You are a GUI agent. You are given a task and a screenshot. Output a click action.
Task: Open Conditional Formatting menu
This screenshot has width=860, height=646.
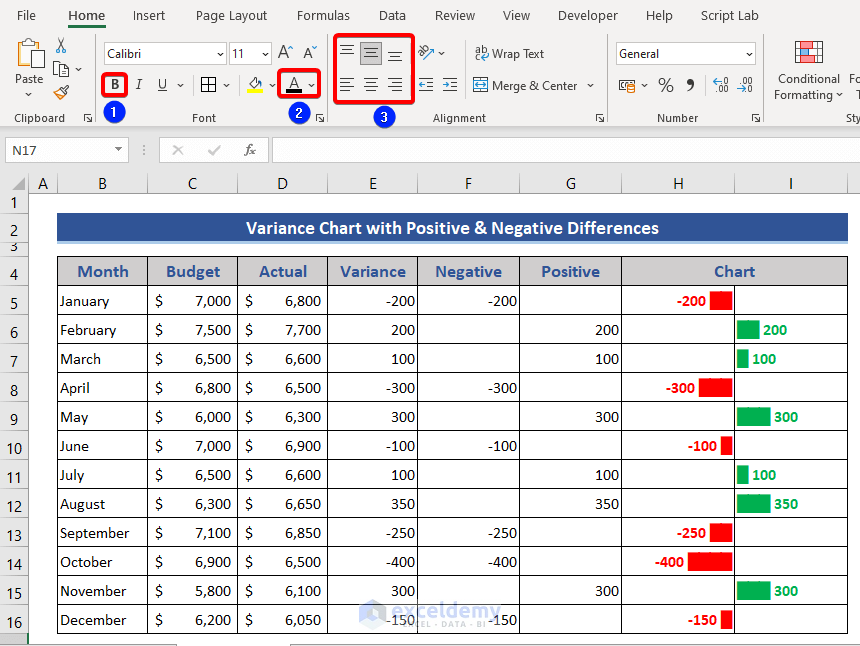pyautogui.click(x=808, y=70)
